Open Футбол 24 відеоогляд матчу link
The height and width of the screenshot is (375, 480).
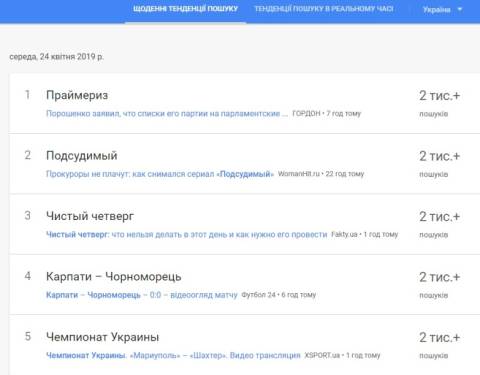point(142,295)
